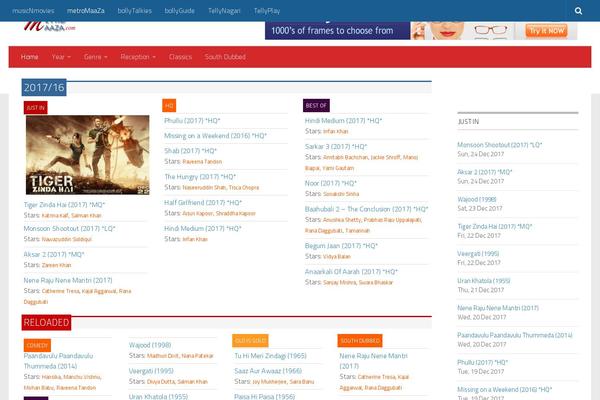Open Sarkar 3 (2017) *HQ* link
This screenshot has width=600, height=400.
pyautogui.click(x=336, y=147)
